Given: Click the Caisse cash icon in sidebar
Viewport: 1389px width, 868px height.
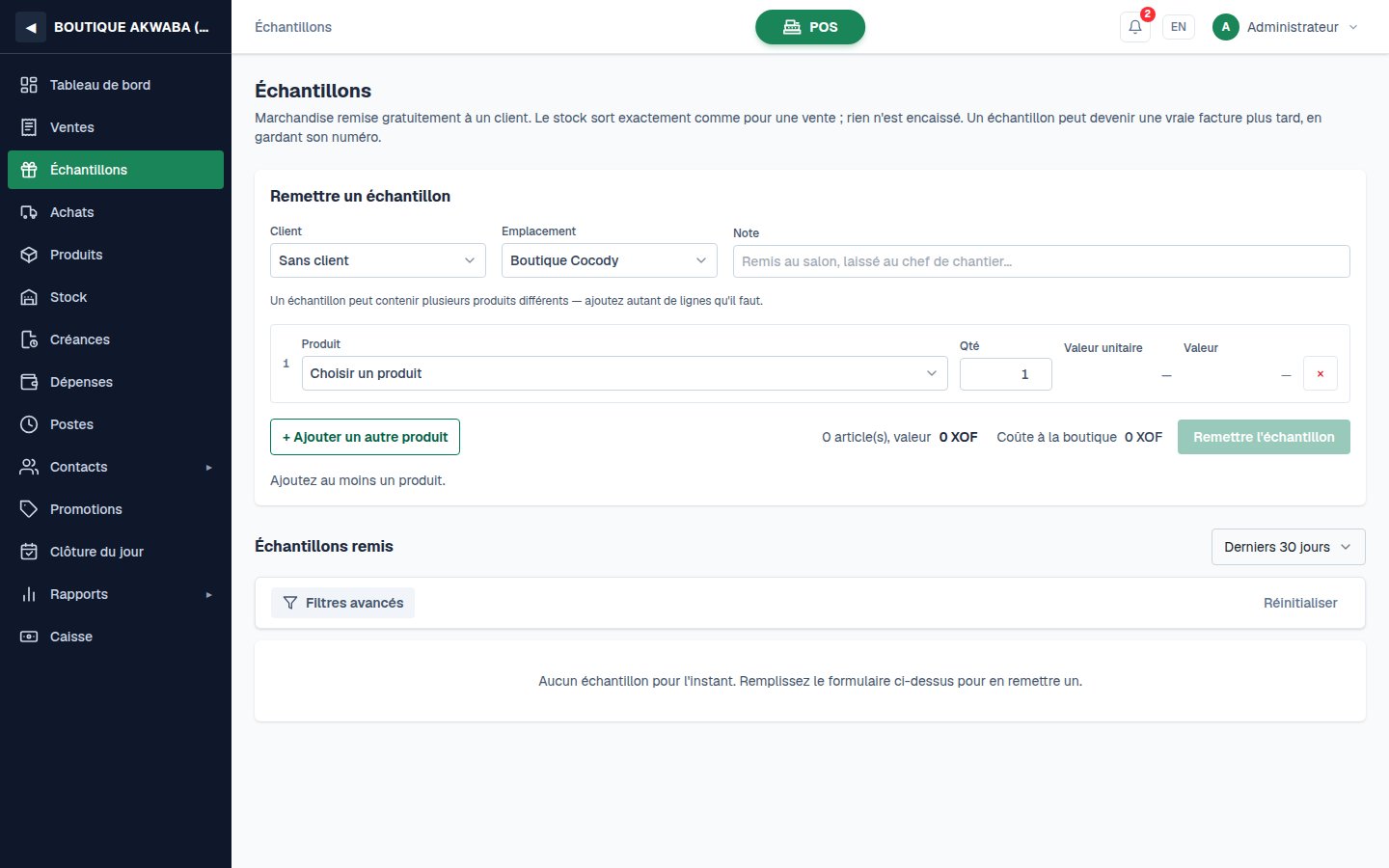Looking at the screenshot, I should click(29, 637).
